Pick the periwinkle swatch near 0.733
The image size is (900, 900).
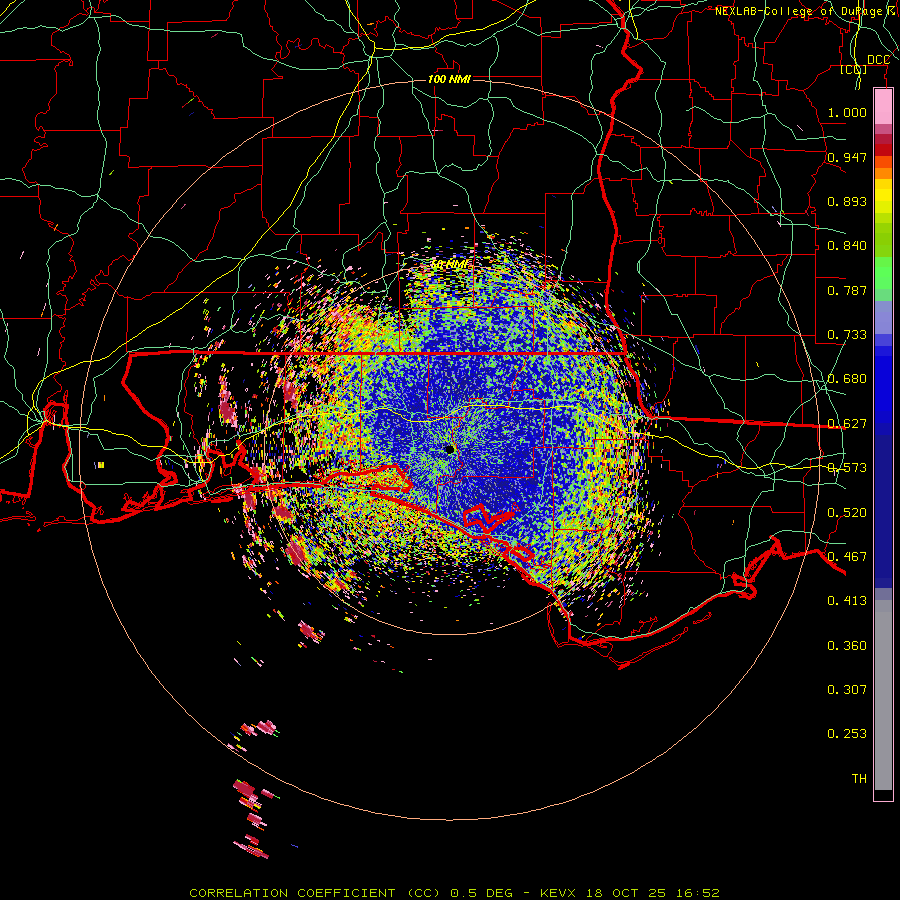tap(883, 317)
